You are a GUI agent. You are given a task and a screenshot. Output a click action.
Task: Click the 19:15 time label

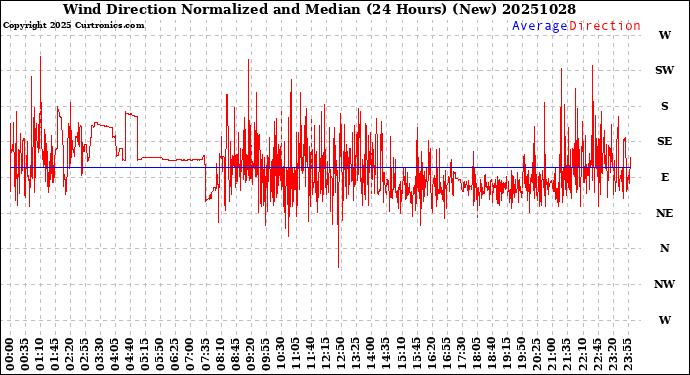(x=505, y=353)
